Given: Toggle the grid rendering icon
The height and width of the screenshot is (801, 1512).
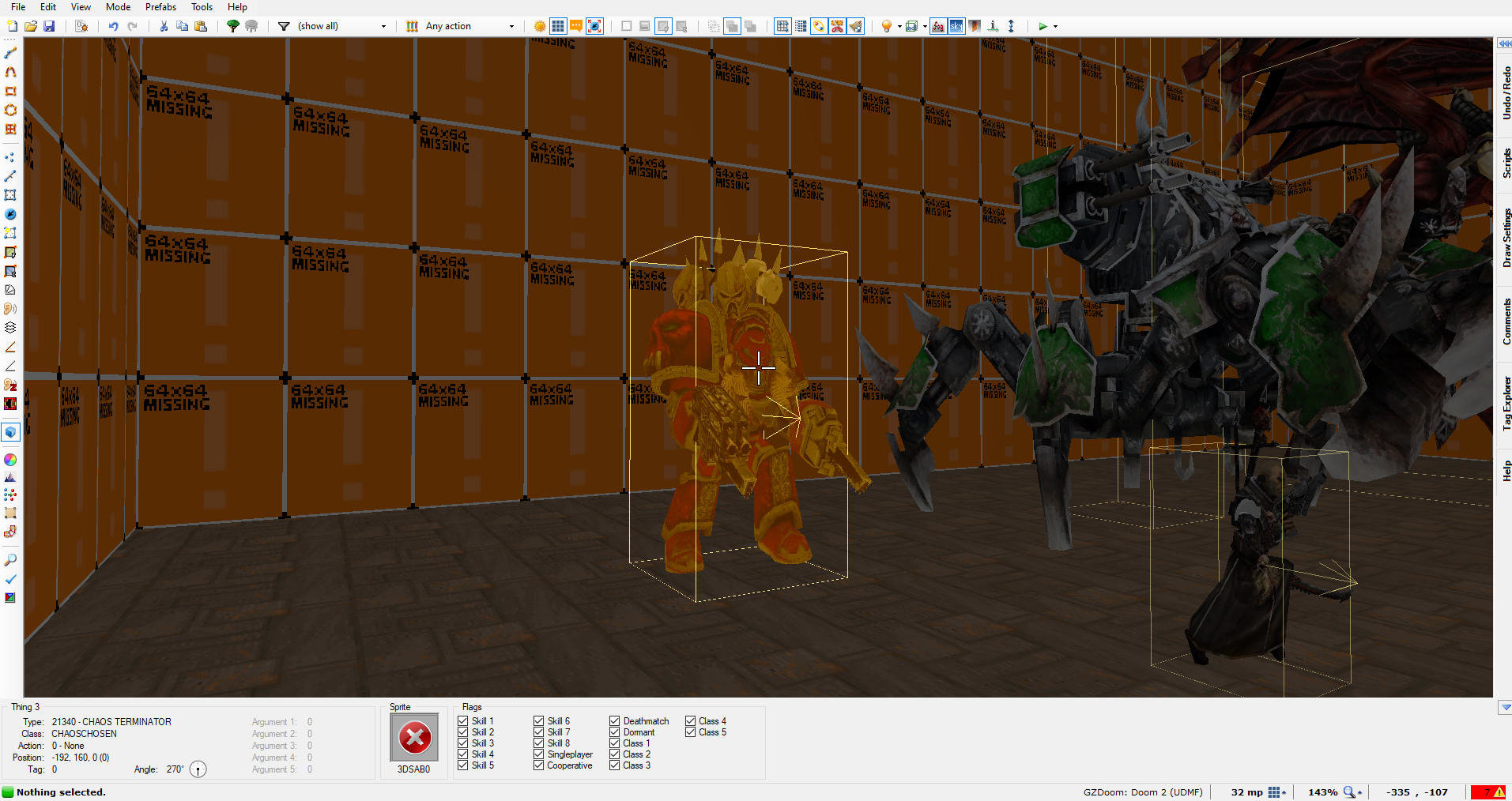Looking at the screenshot, I should click(x=558, y=26).
